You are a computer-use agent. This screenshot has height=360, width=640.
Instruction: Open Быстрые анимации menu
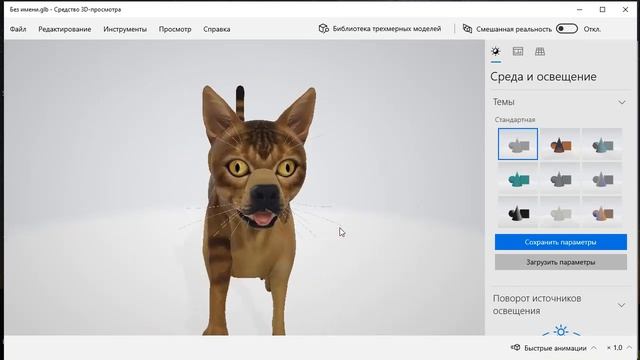pos(555,348)
